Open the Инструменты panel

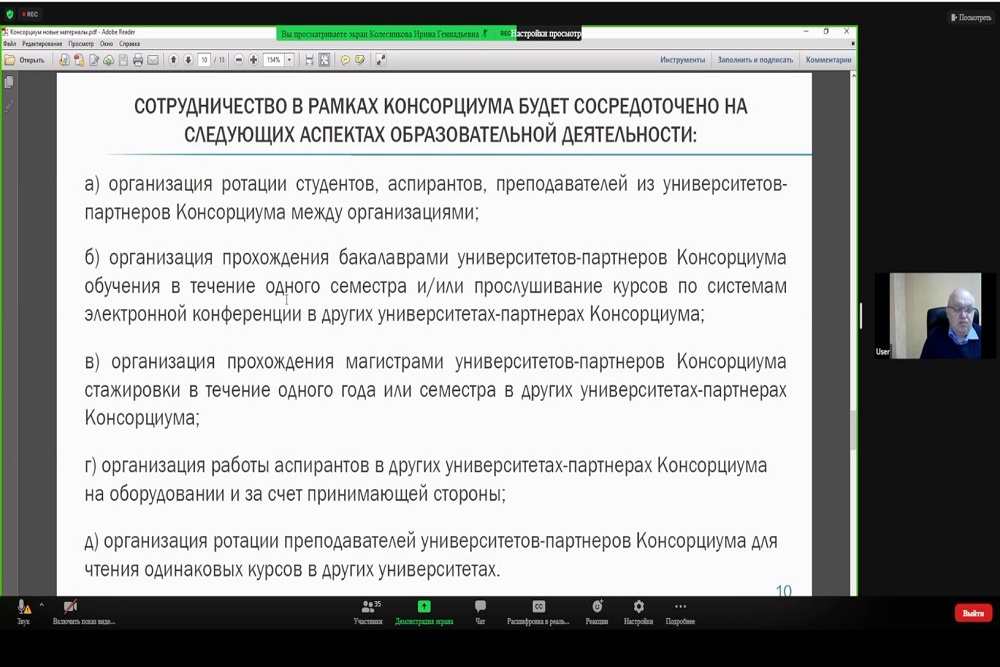click(x=682, y=60)
